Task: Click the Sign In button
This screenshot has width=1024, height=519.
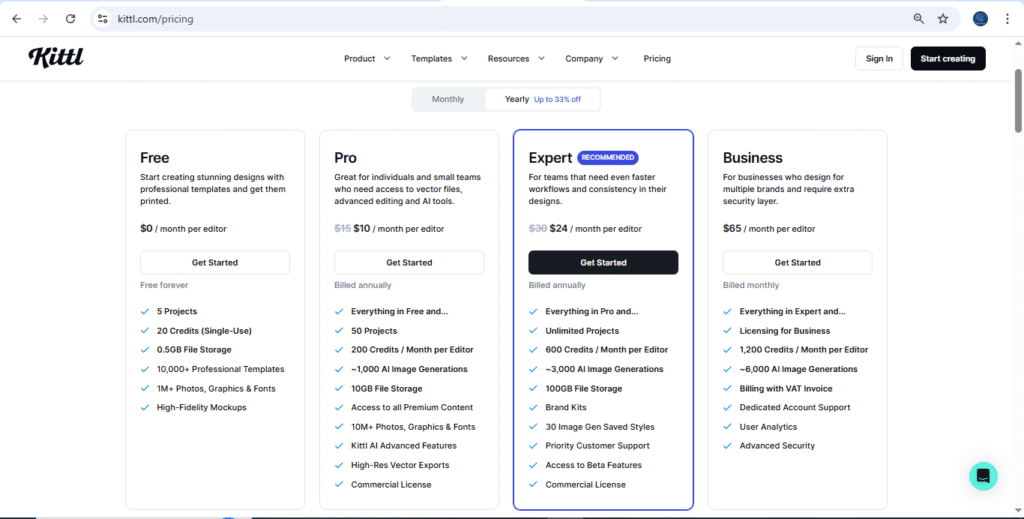Action: pyautogui.click(x=879, y=59)
